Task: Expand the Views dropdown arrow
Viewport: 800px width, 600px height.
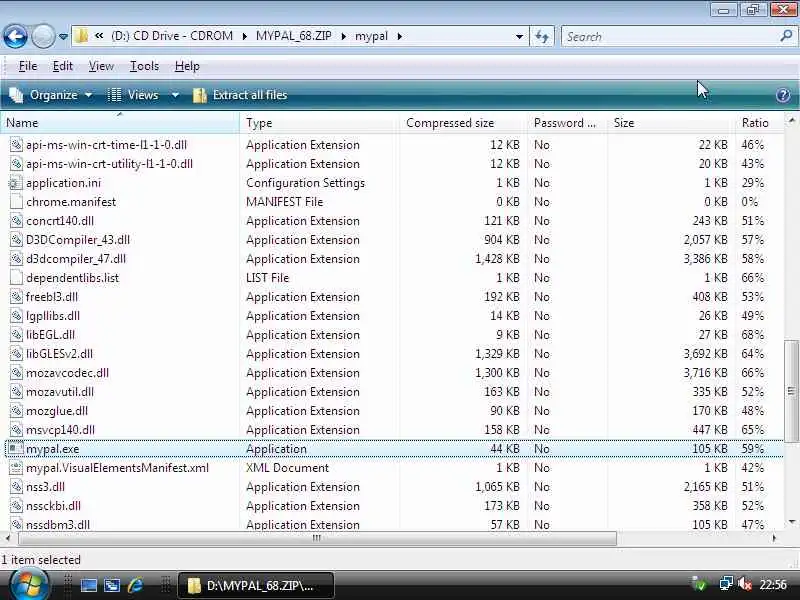Action: [174, 95]
